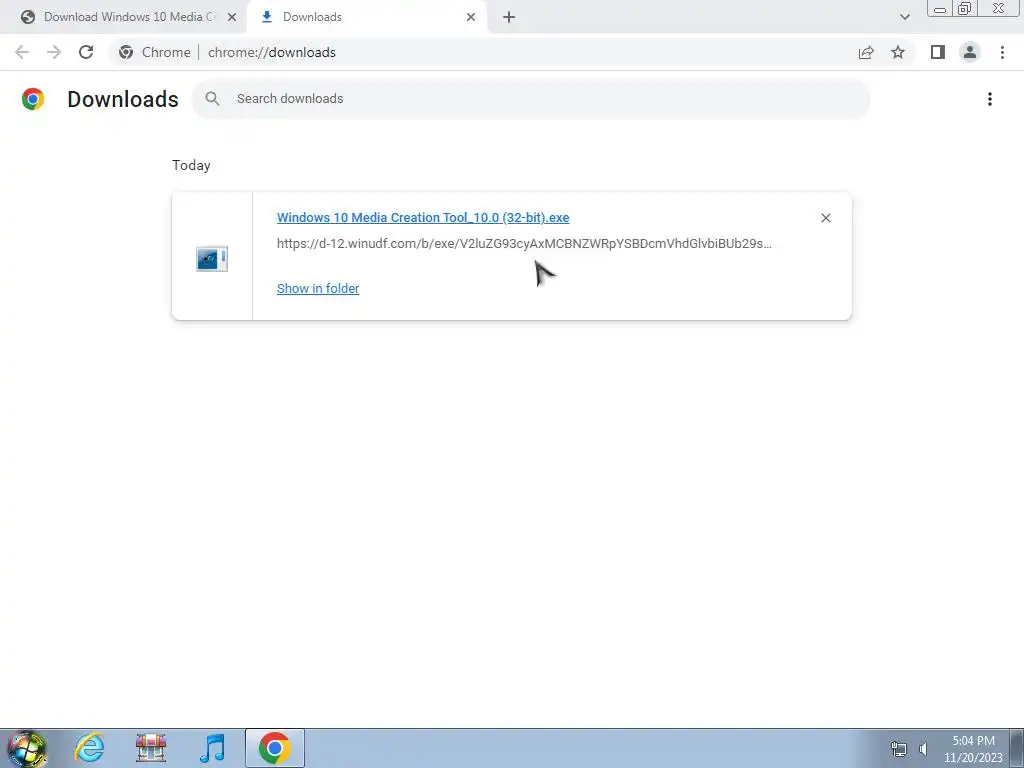Viewport: 1024px width, 768px height.
Task: Click the Chrome site info chip
Action: (x=155, y=52)
